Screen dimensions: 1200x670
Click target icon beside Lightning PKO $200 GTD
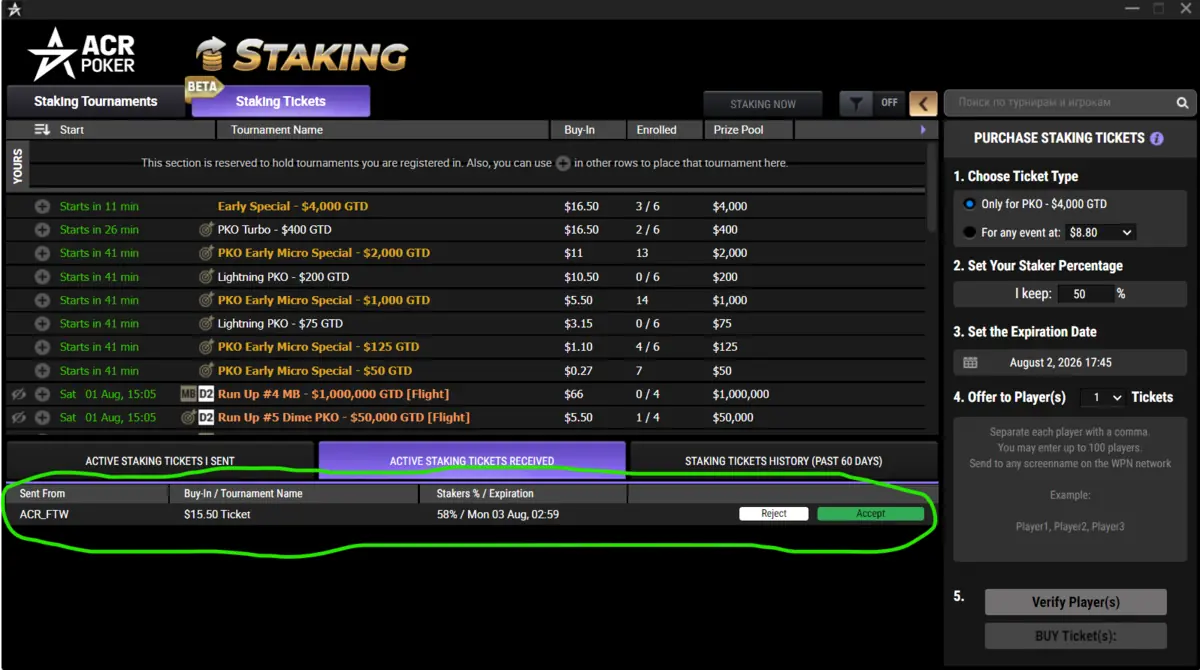(x=206, y=276)
